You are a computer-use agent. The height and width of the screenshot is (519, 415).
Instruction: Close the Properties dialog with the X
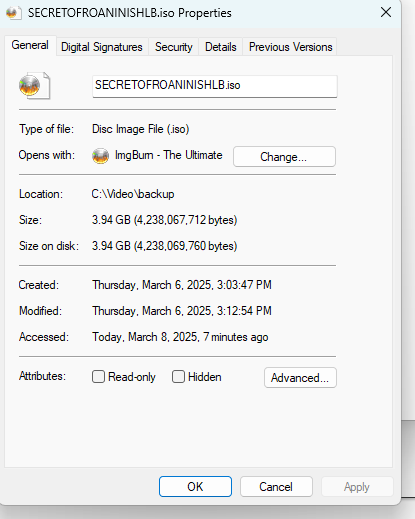[x=386, y=12]
